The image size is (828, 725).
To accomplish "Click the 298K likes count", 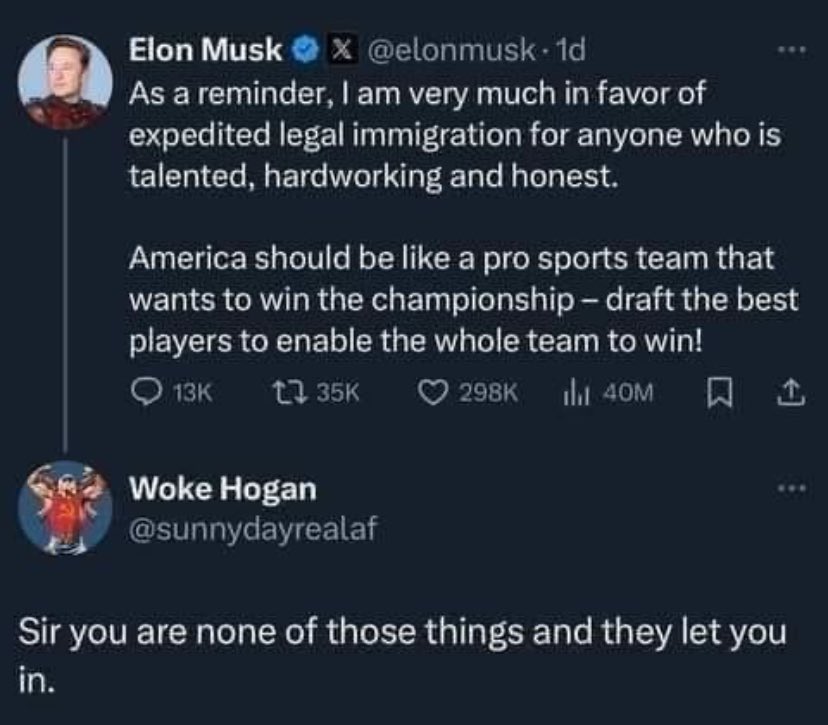I will [488, 393].
